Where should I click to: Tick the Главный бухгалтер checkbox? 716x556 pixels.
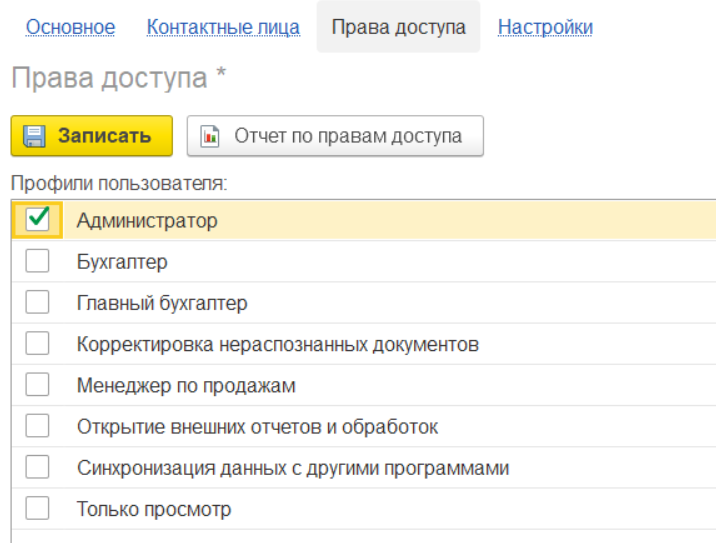point(37,303)
